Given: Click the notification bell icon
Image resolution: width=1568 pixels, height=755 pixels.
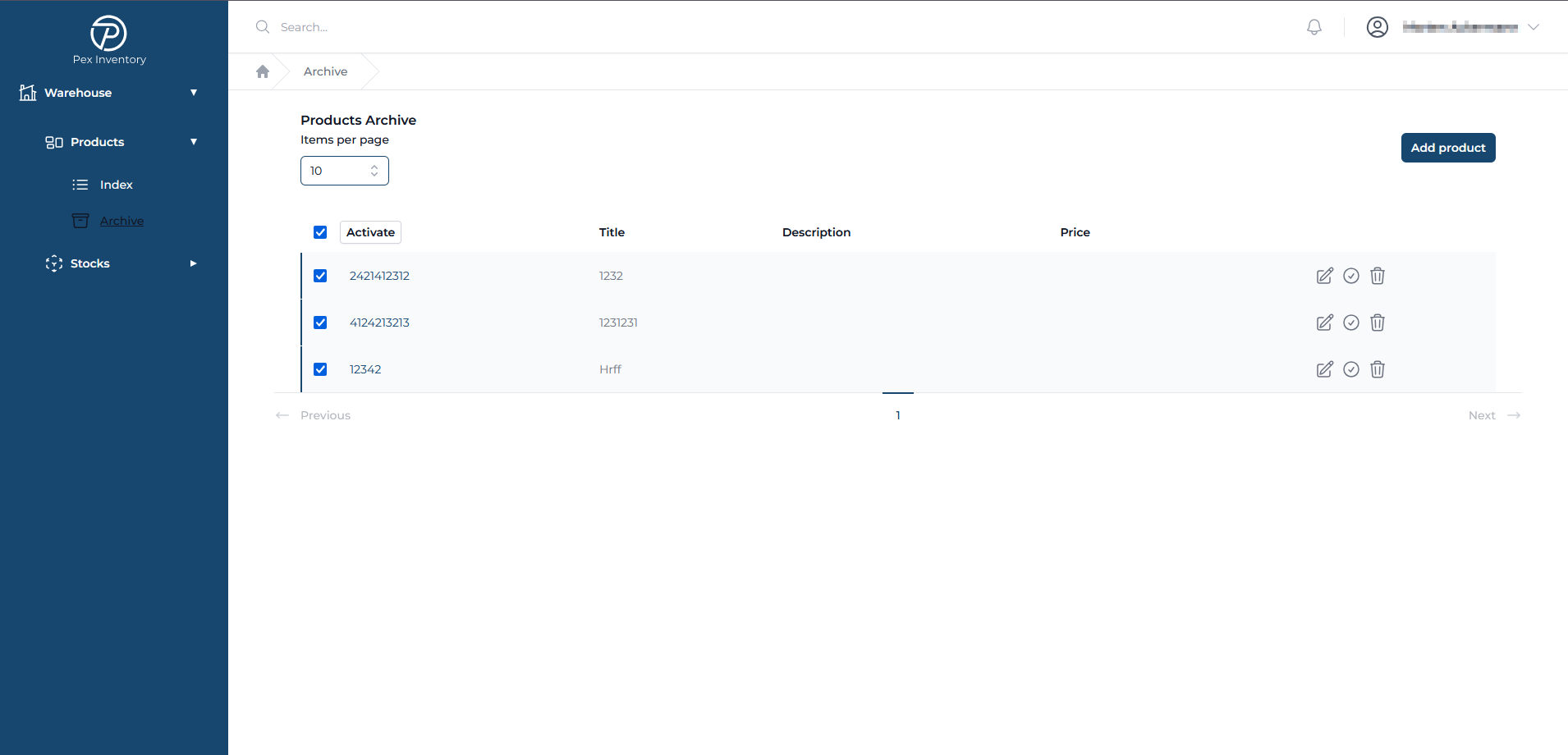Looking at the screenshot, I should coord(1314,27).
